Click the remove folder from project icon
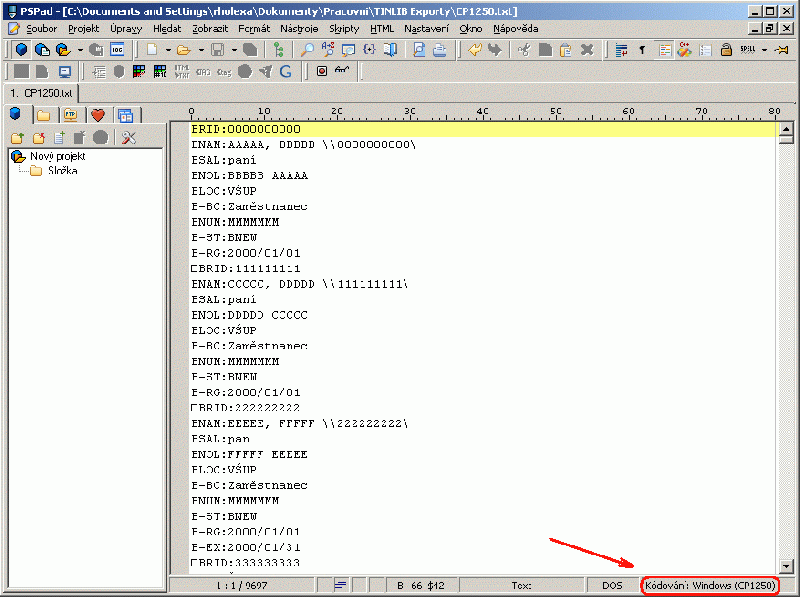Image resolution: width=800 pixels, height=597 pixels. [x=39, y=137]
